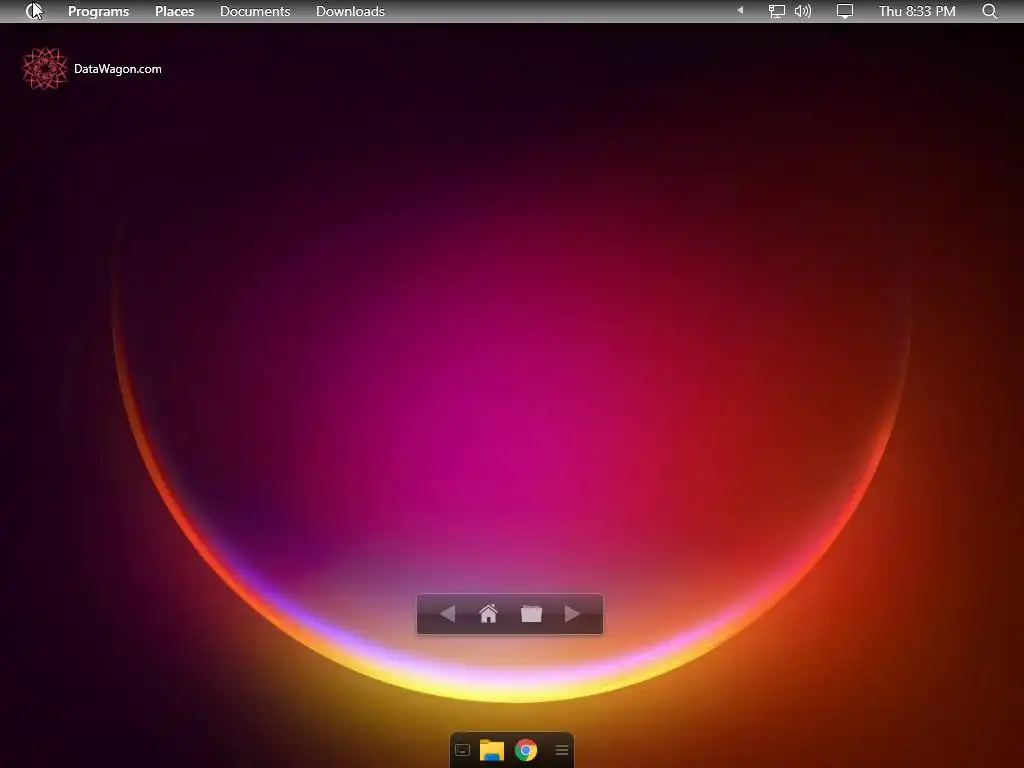1024x768 pixels.
Task: Click the volume speaker tray icon
Action: pos(803,11)
